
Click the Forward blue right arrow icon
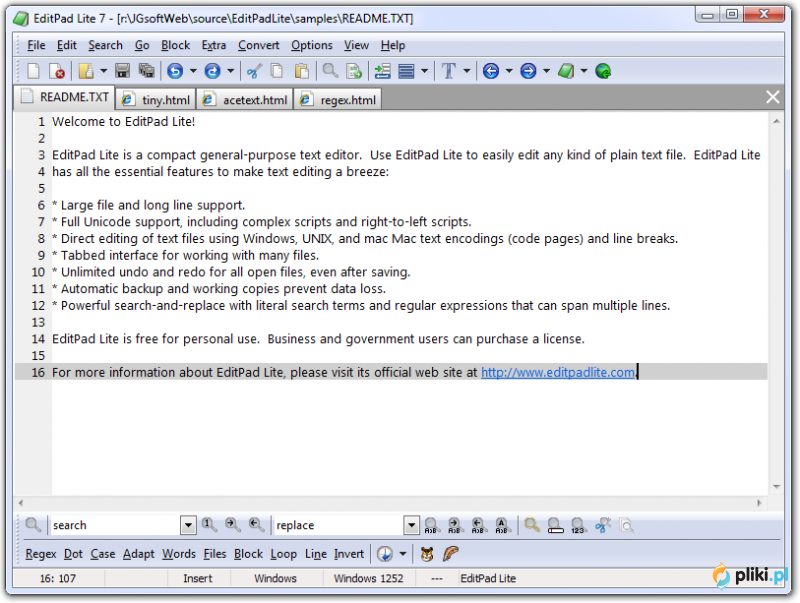(x=528, y=71)
